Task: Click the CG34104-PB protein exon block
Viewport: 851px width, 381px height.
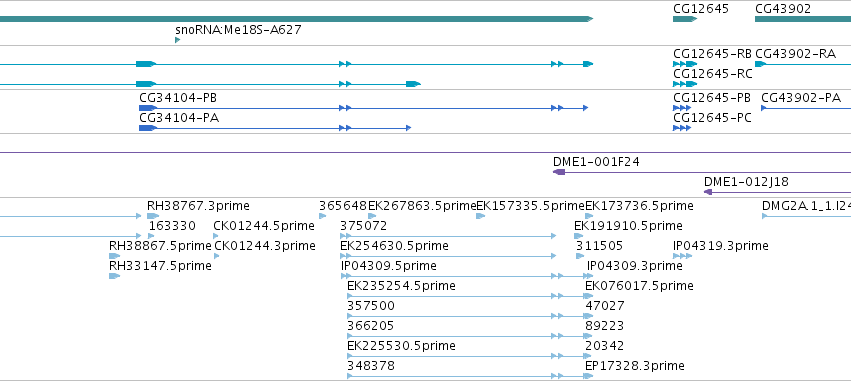Action: pos(148,108)
